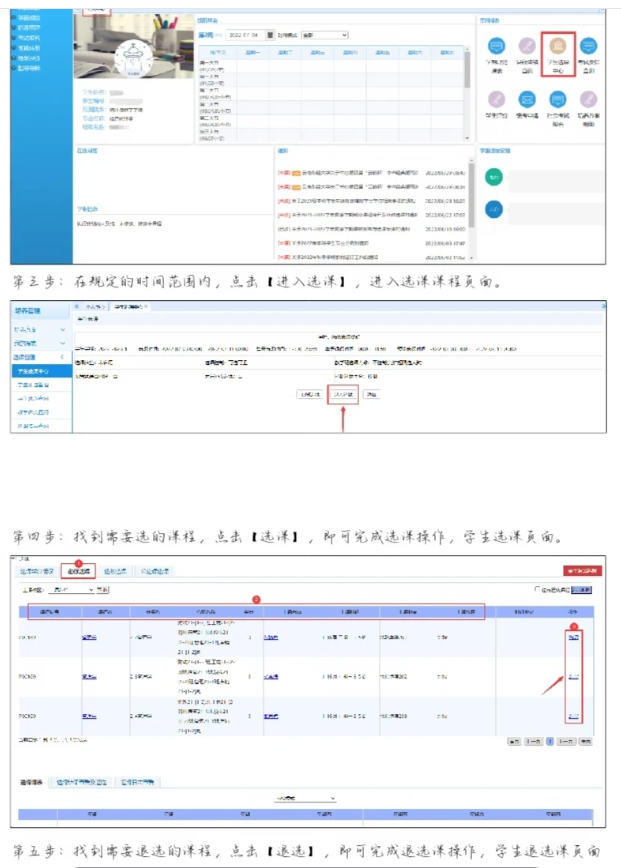Switch to the 选课学分情况 tab
Image resolution: width=621 pixels, height=868 pixels.
pyautogui.click(x=37, y=571)
